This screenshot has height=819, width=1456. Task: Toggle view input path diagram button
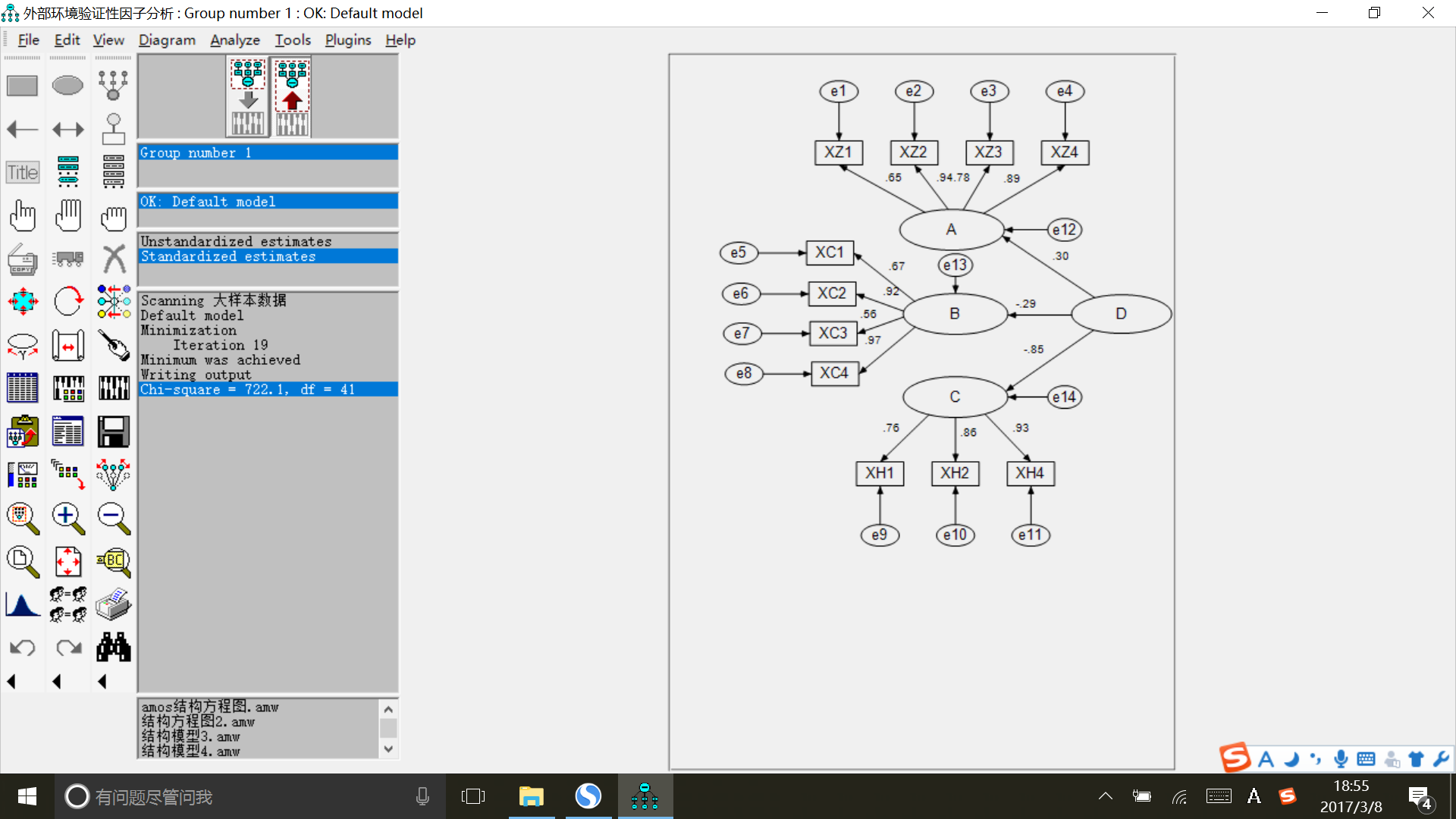(x=248, y=97)
